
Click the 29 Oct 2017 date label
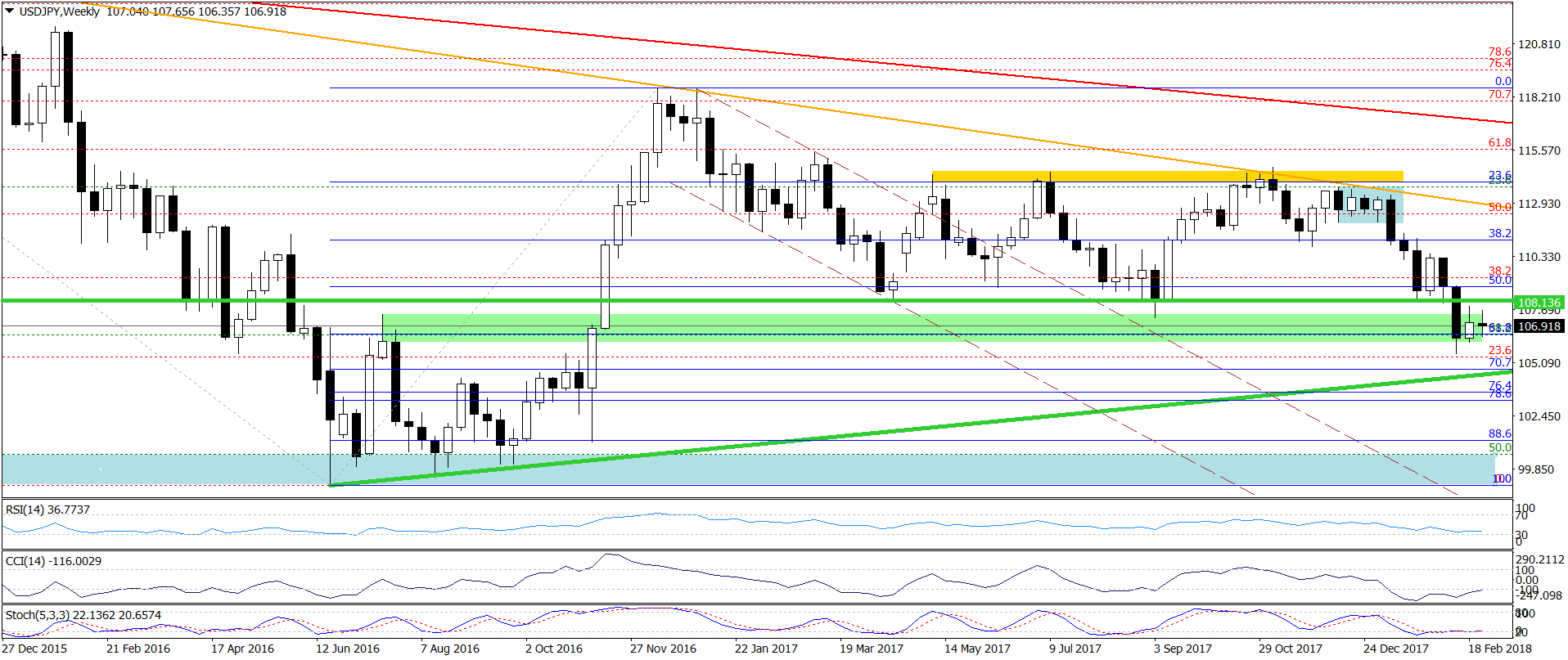click(1291, 649)
